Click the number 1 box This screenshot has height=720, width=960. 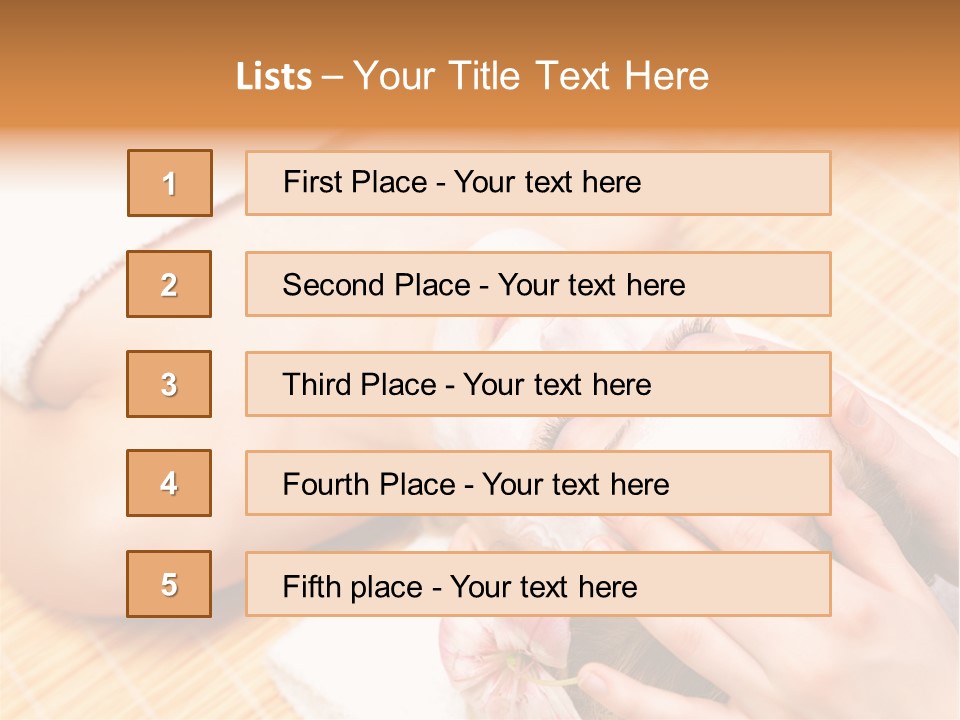170,183
